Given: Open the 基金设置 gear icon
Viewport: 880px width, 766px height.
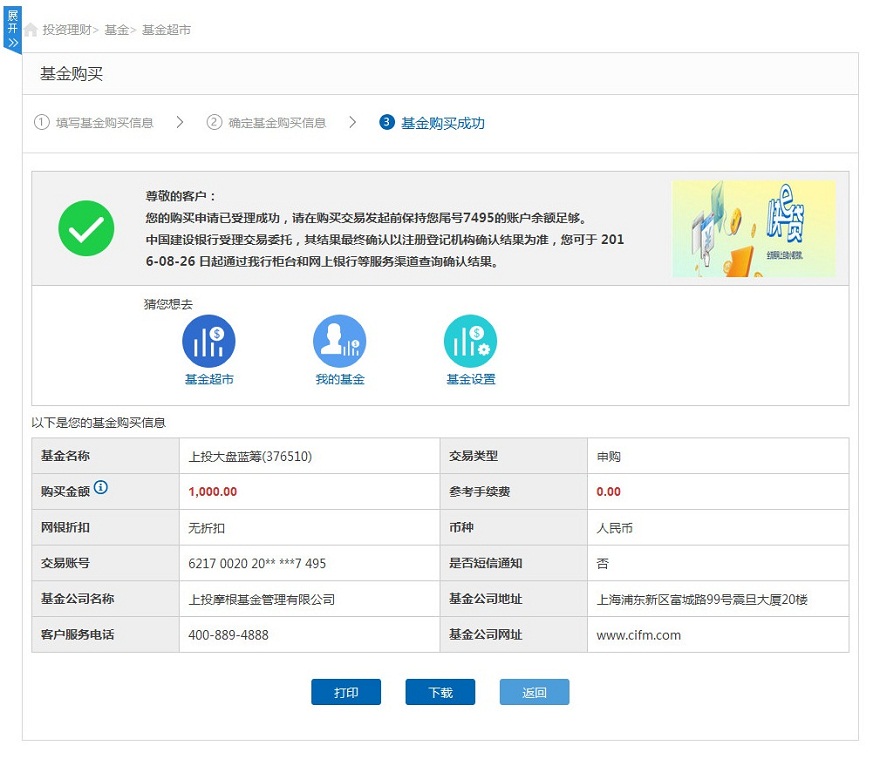Looking at the screenshot, I should 470,341.
